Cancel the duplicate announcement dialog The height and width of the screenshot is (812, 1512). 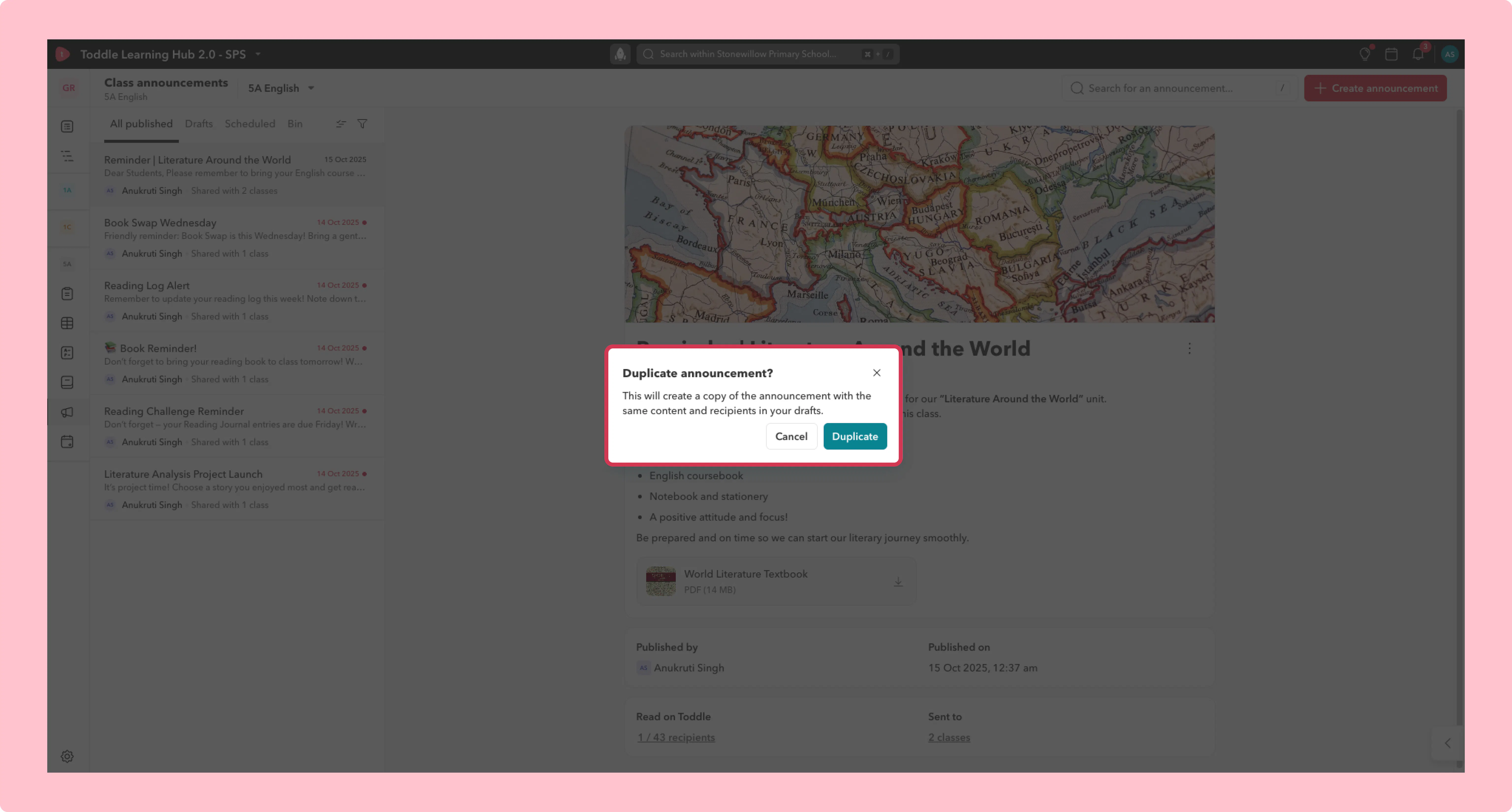(791, 436)
